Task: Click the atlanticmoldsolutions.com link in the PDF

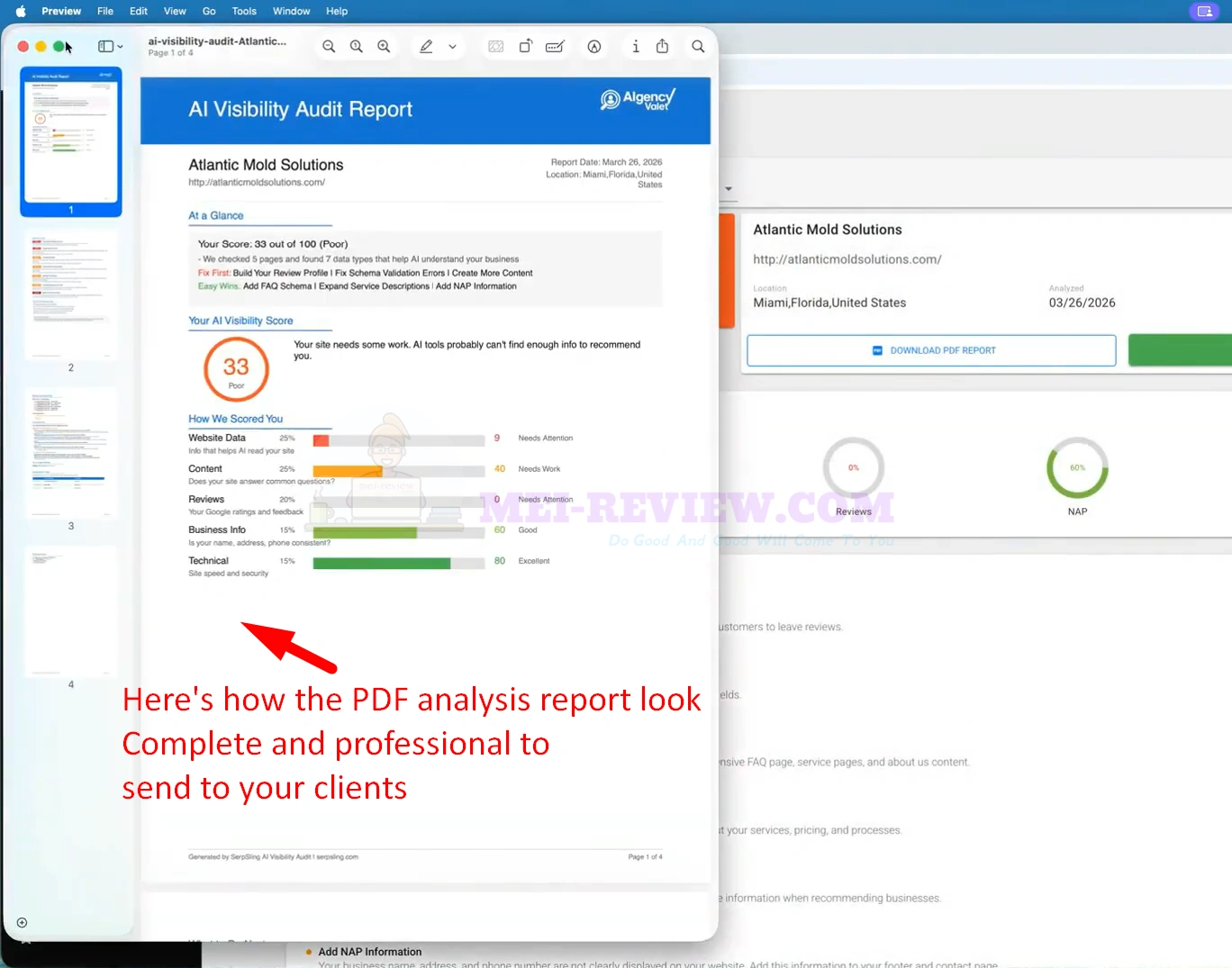Action: coord(257,182)
